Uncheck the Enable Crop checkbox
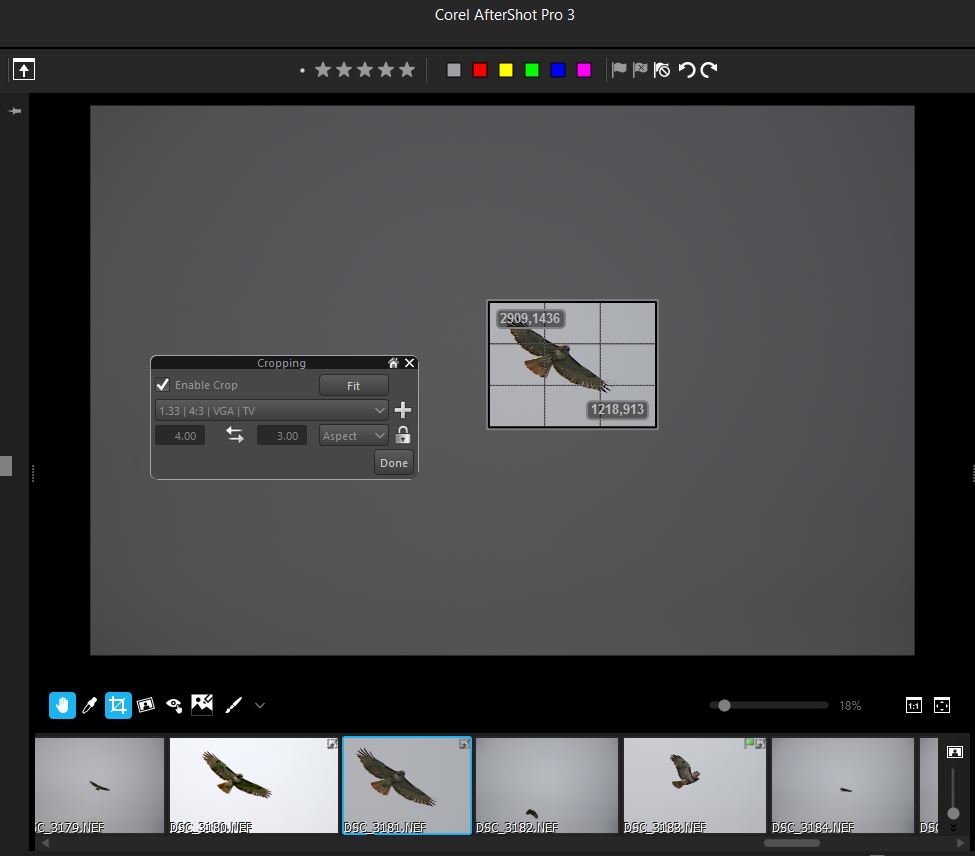Viewport: 975px width, 856px height. pos(163,385)
